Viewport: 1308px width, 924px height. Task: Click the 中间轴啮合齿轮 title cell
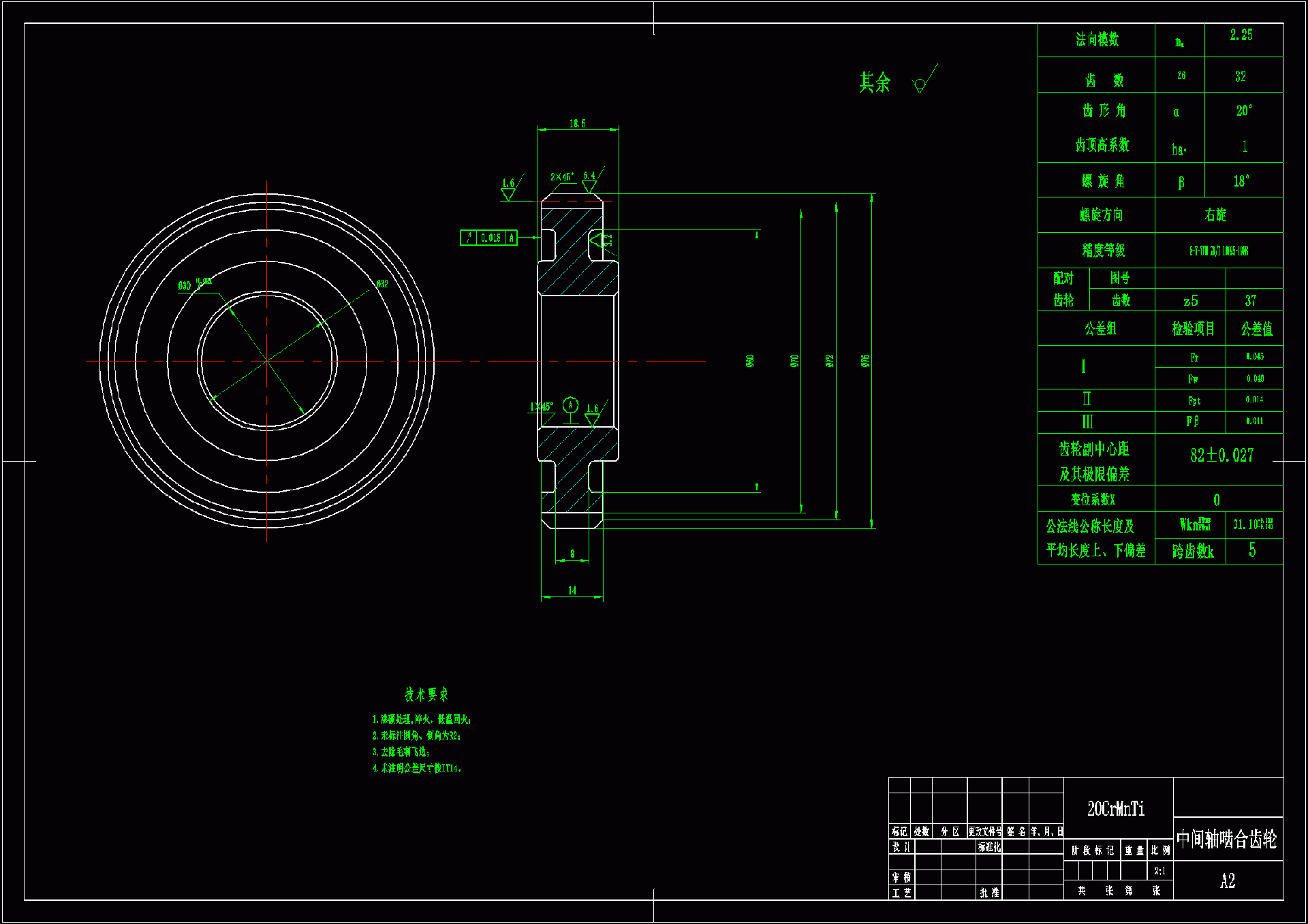tap(1226, 840)
